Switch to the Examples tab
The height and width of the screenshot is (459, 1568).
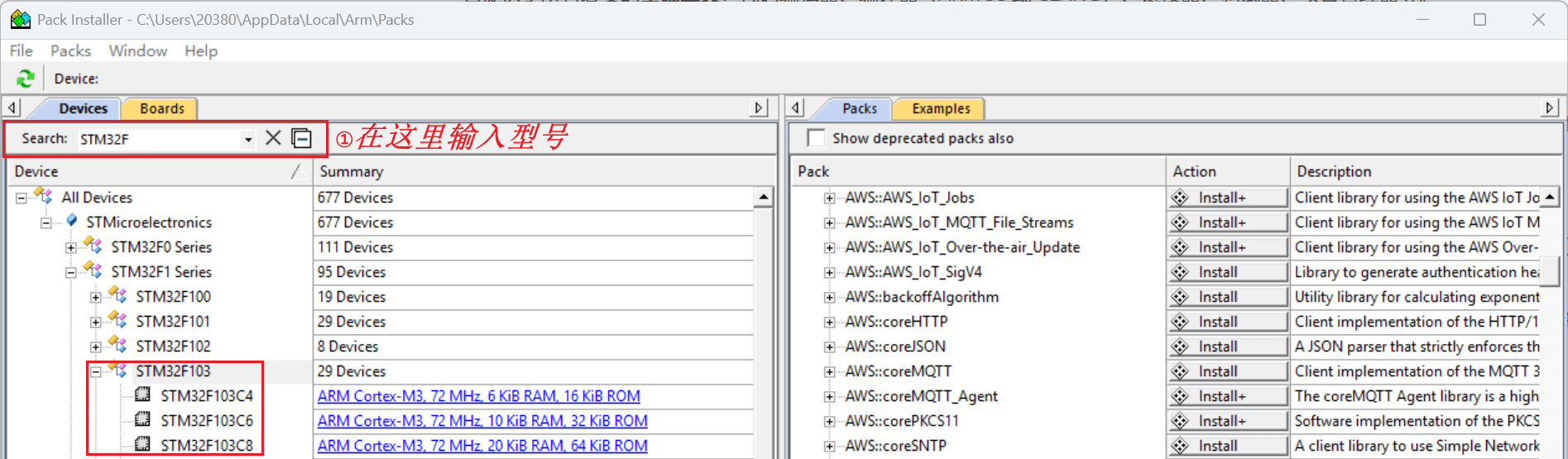(x=940, y=108)
